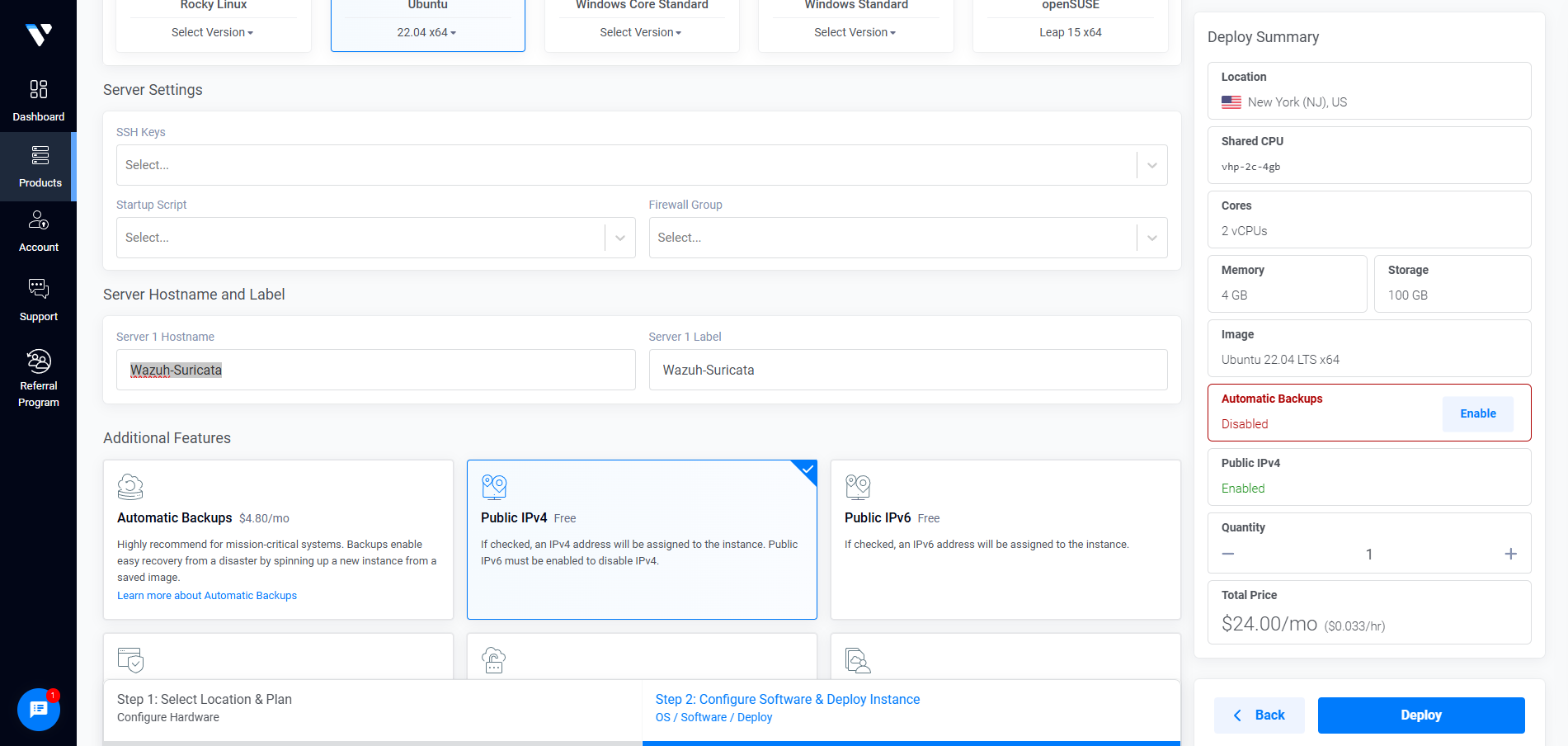This screenshot has height=746, width=1568.
Task: Click the Deploy button
Action: click(1421, 715)
